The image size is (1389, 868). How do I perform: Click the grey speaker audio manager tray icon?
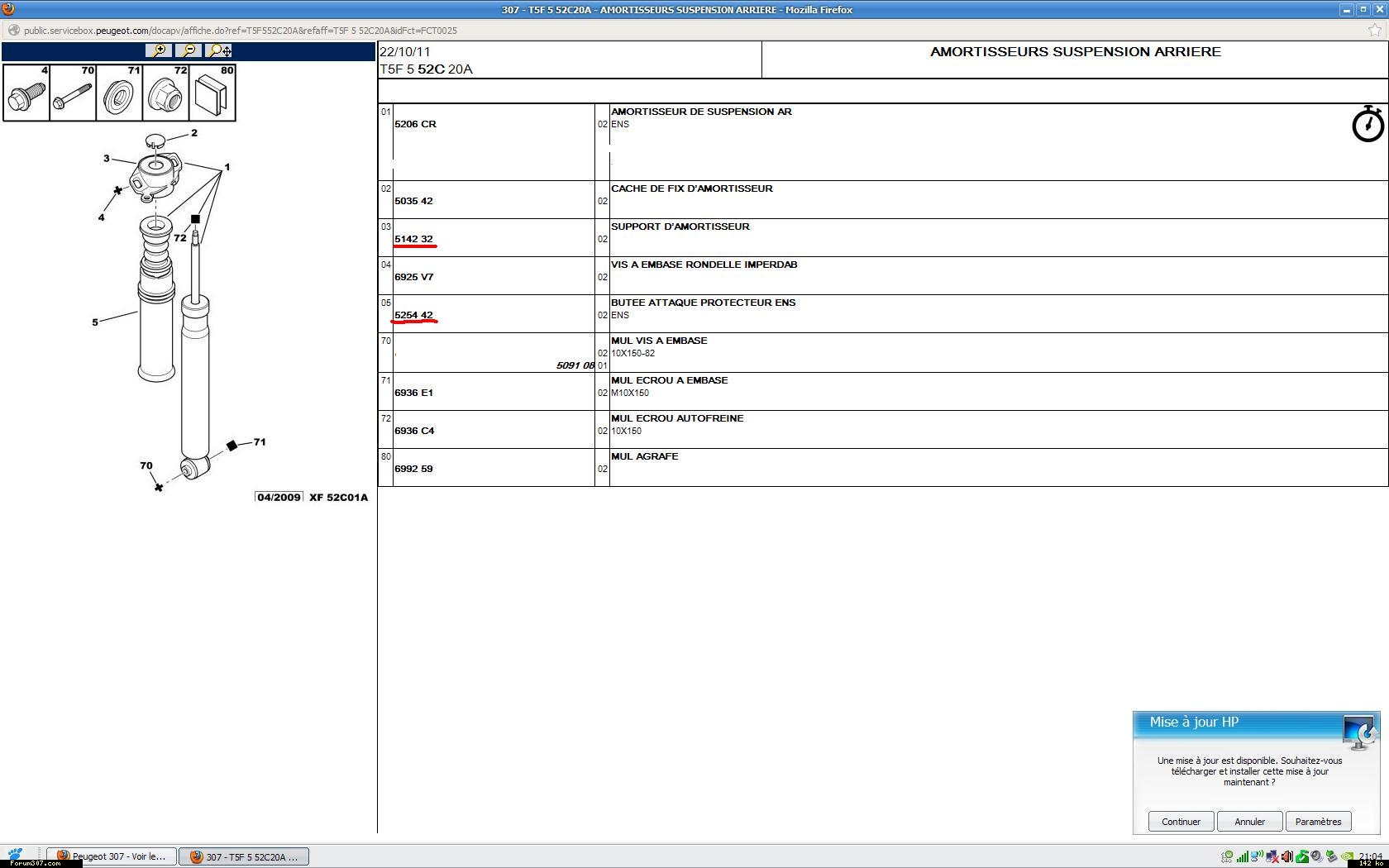coord(1316,856)
